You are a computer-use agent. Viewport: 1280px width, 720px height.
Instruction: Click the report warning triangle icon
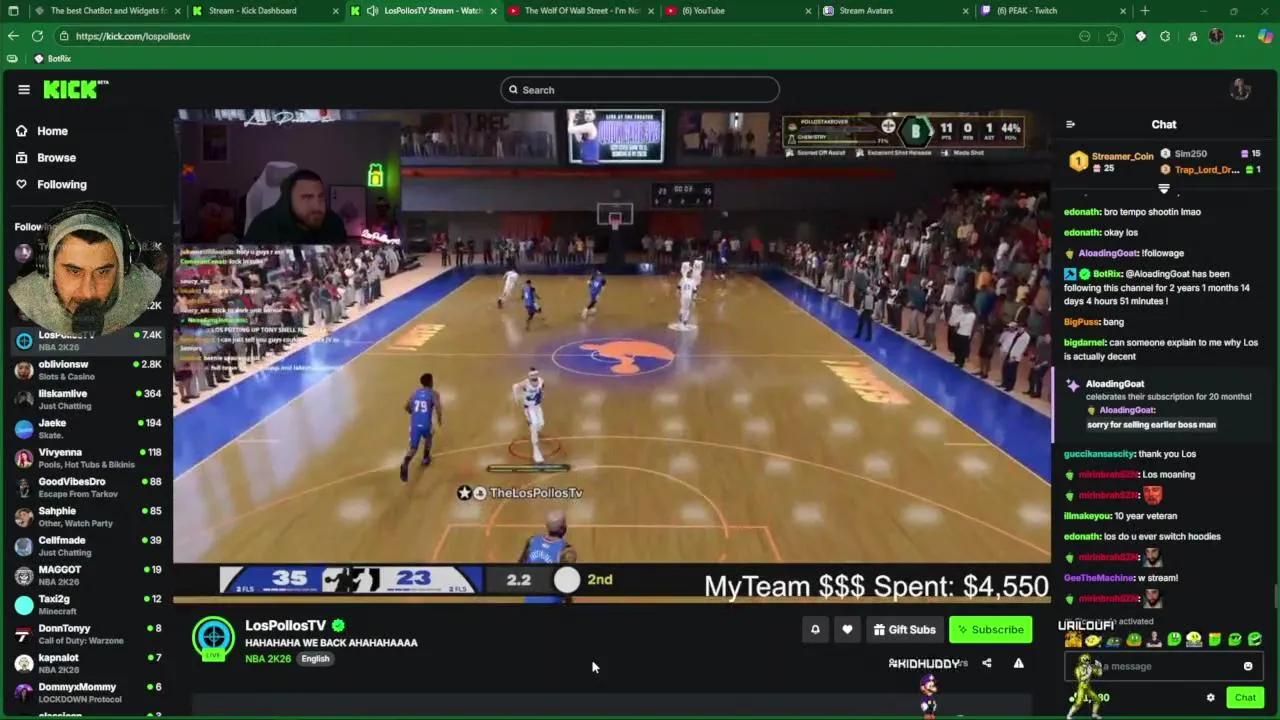point(1018,663)
